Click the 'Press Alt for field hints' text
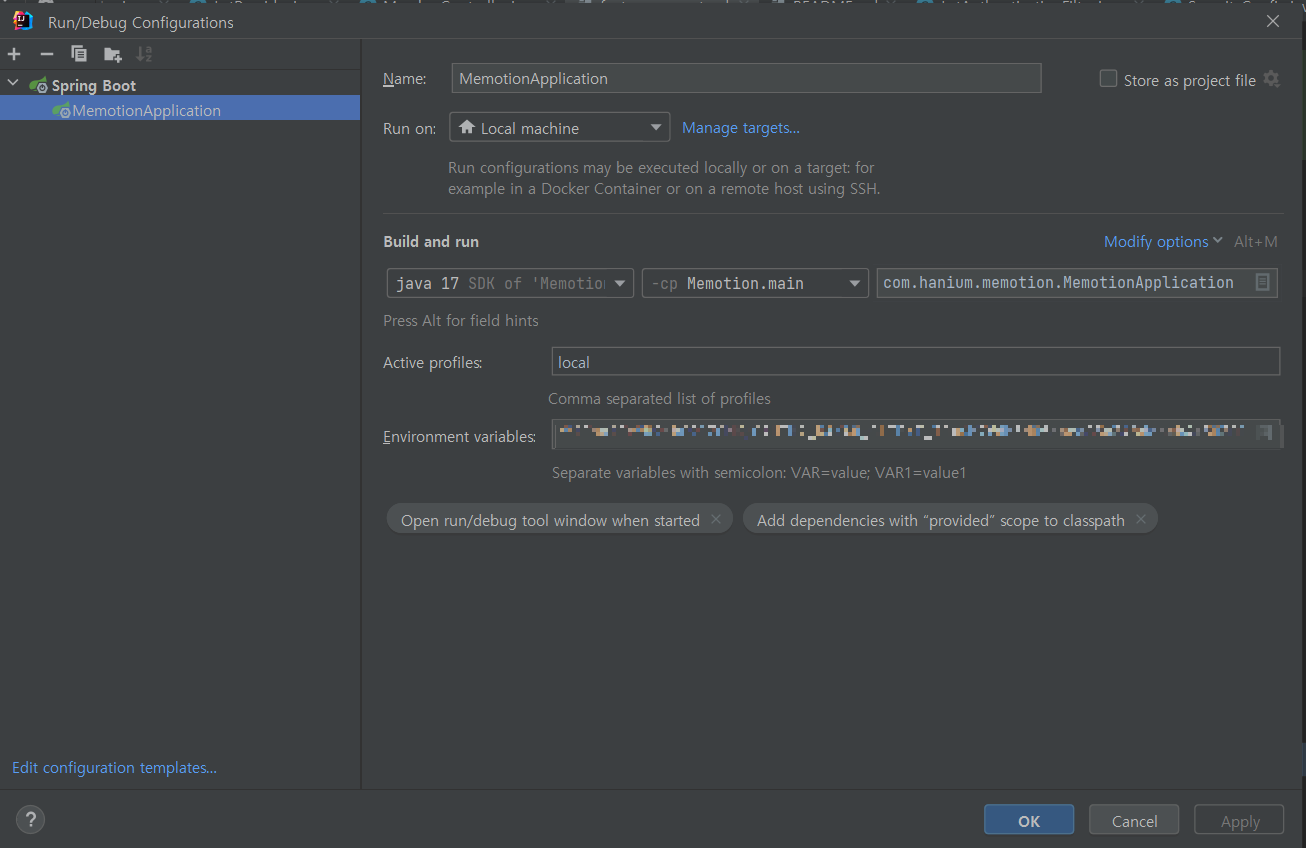The image size is (1306, 848). coord(461,320)
